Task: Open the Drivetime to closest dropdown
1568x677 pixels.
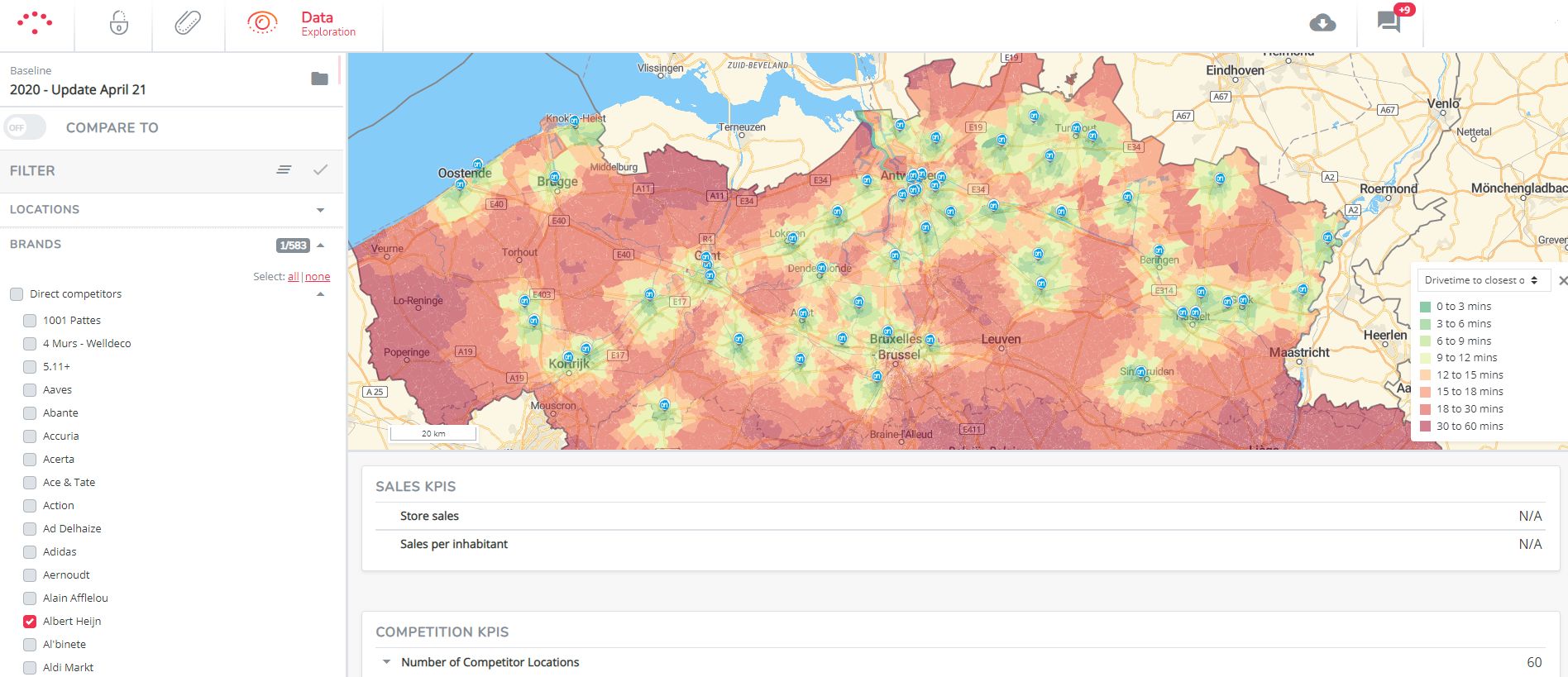Action: pyautogui.click(x=1480, y=280)
